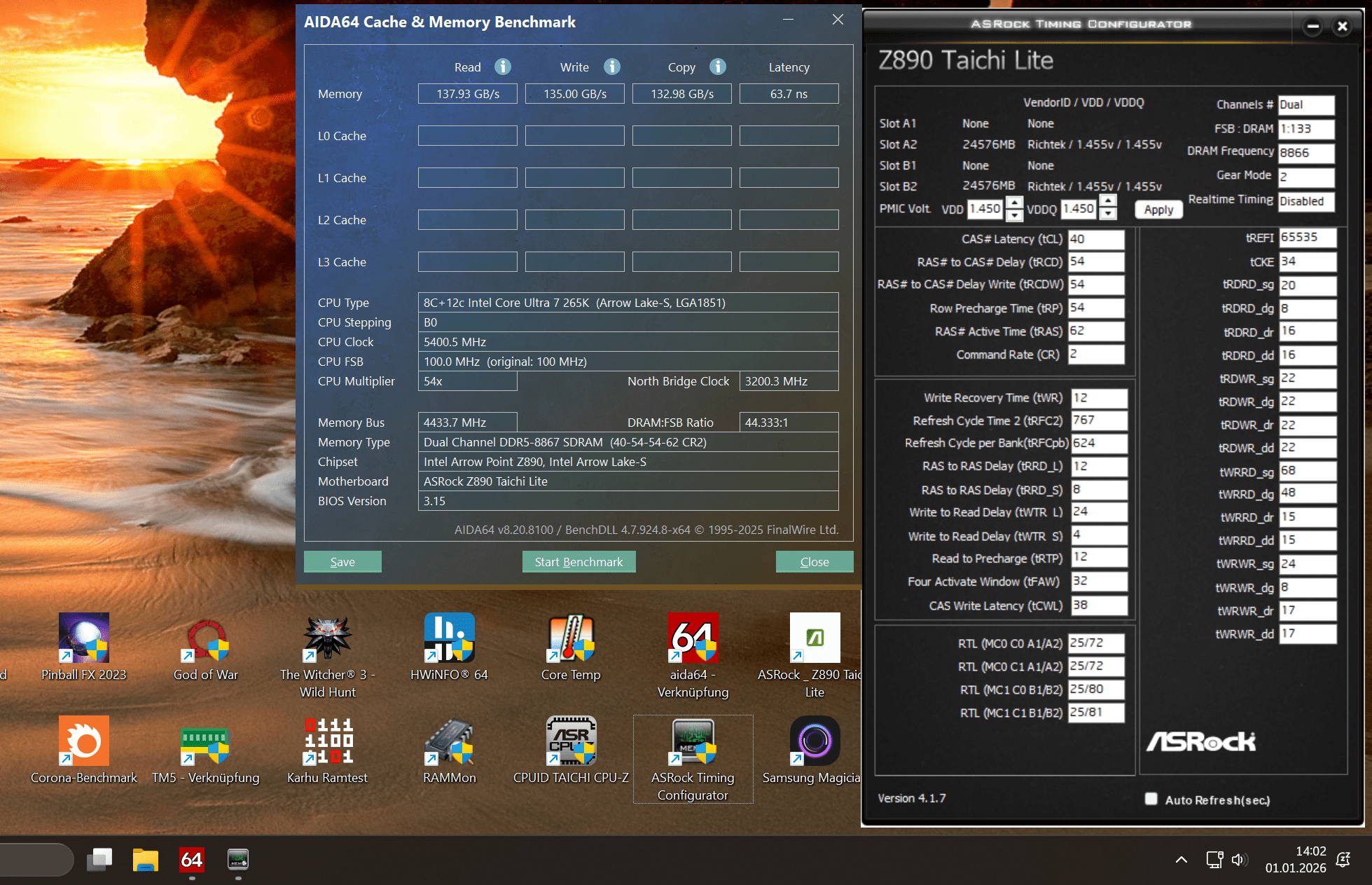1372x885 pixels.
Task: Click the Save button in AIDA64
Action: pyautogui.click(x=342, y=562)
